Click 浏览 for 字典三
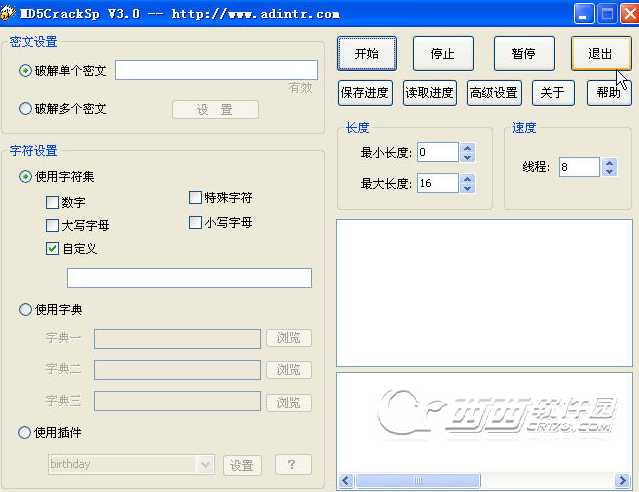Viewport: 639px width, 492px height. tap(289, 403)
